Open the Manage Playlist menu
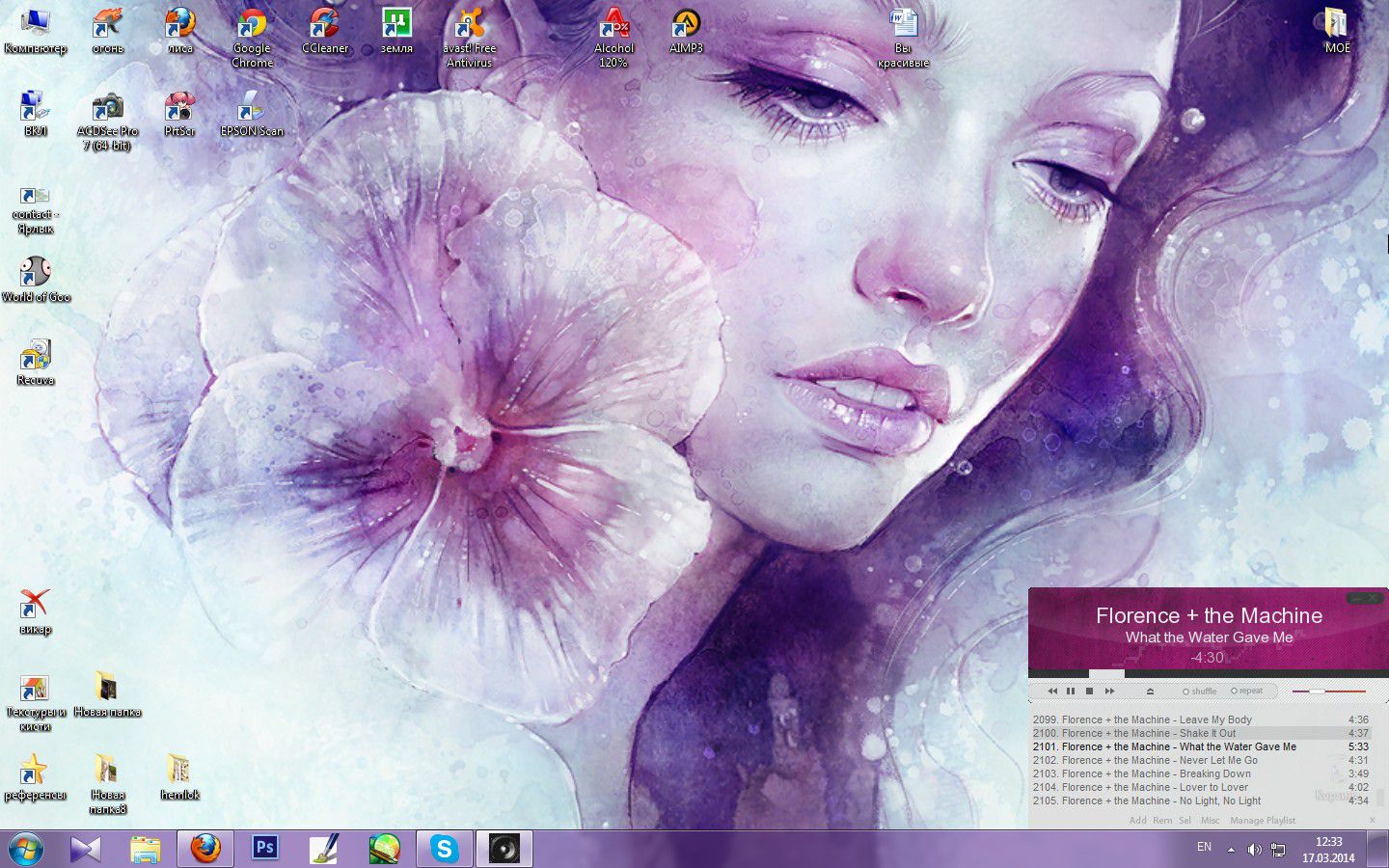The width and height of the screenshot is (1389, 868). click(x=1263, y=821)
